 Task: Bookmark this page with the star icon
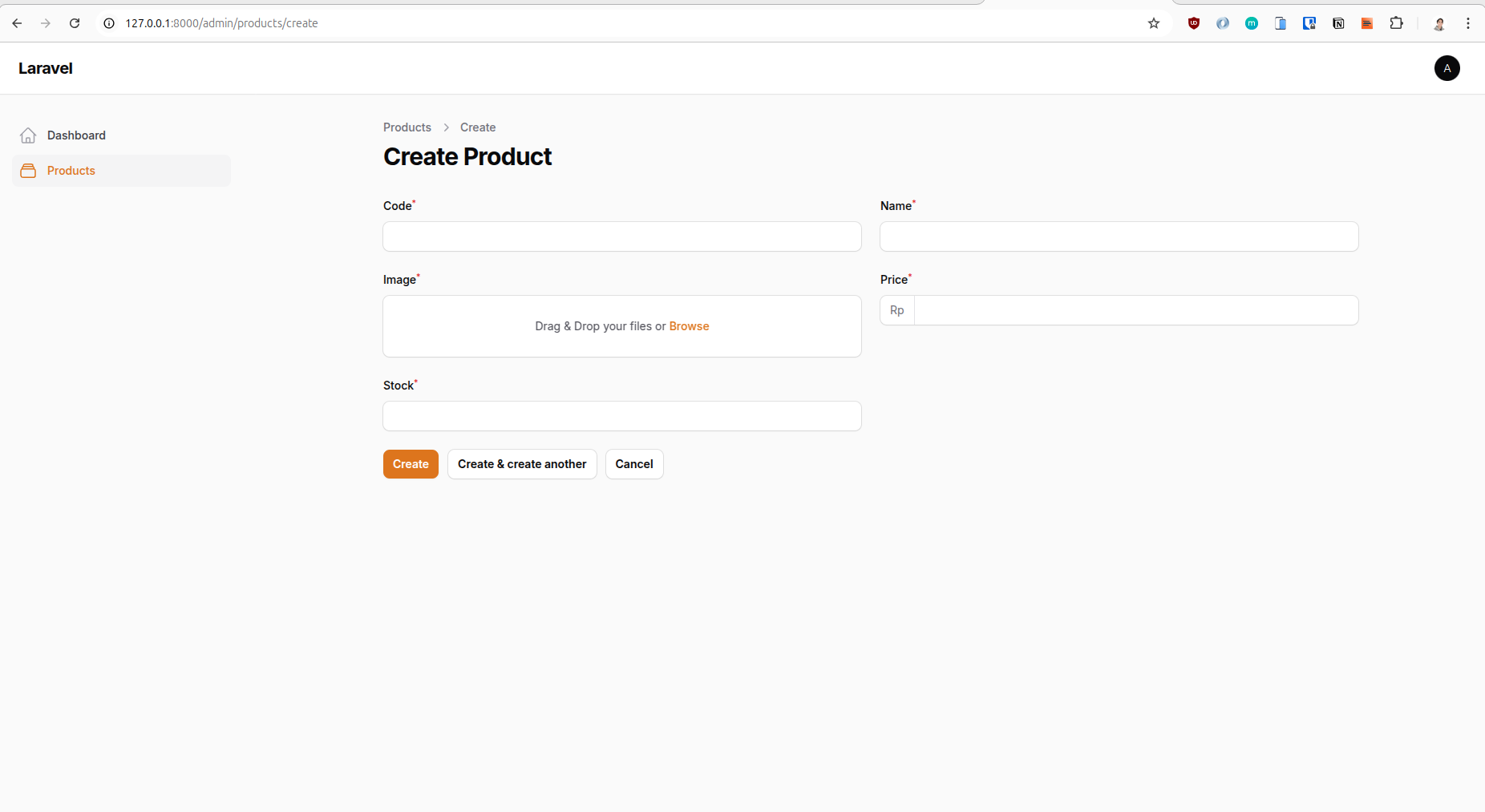[1154, 23]
